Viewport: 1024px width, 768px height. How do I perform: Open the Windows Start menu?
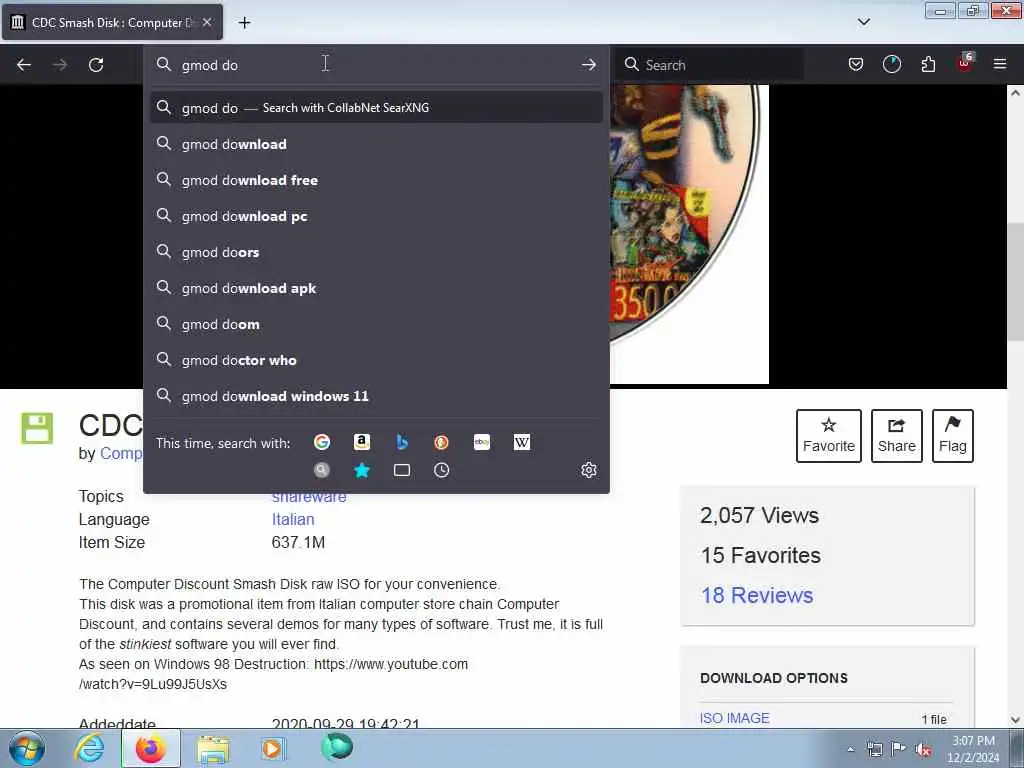tap(27, 748)
